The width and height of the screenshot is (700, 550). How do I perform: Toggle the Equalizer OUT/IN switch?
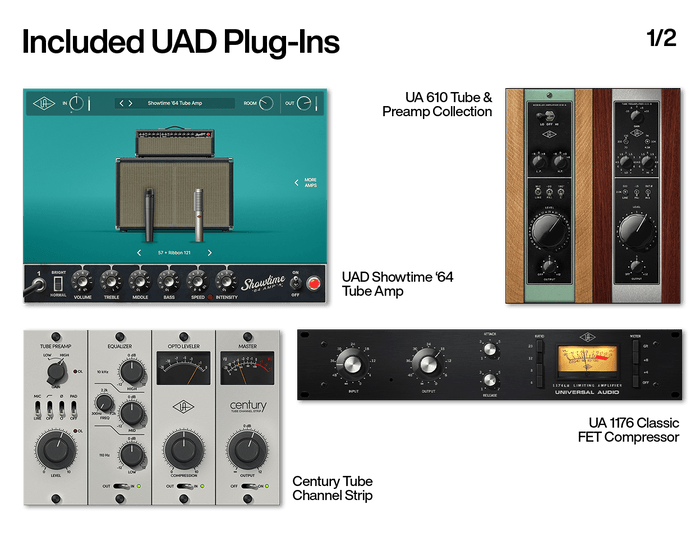click(x=120, y=486)
